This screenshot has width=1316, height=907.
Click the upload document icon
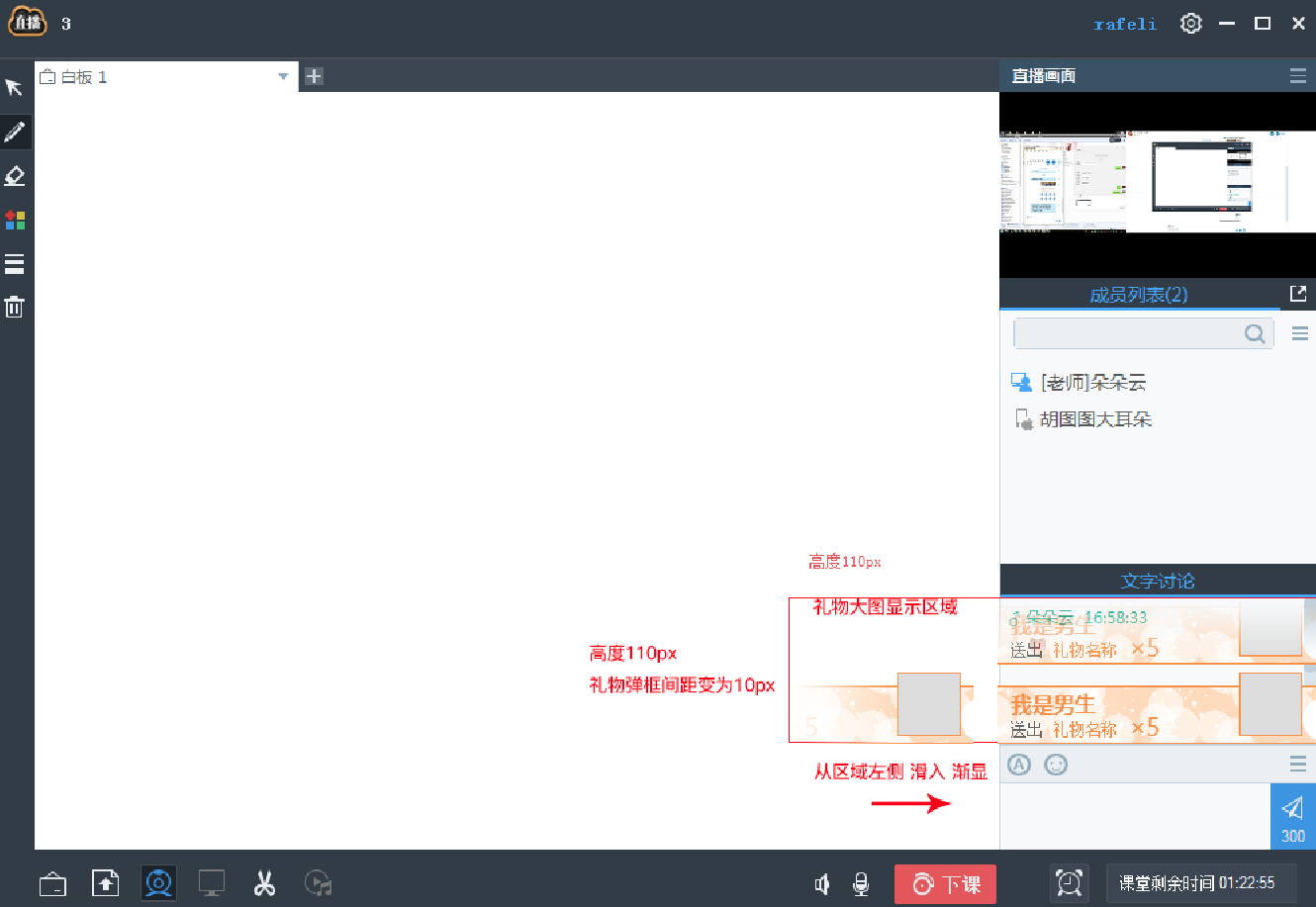[105, 882]
